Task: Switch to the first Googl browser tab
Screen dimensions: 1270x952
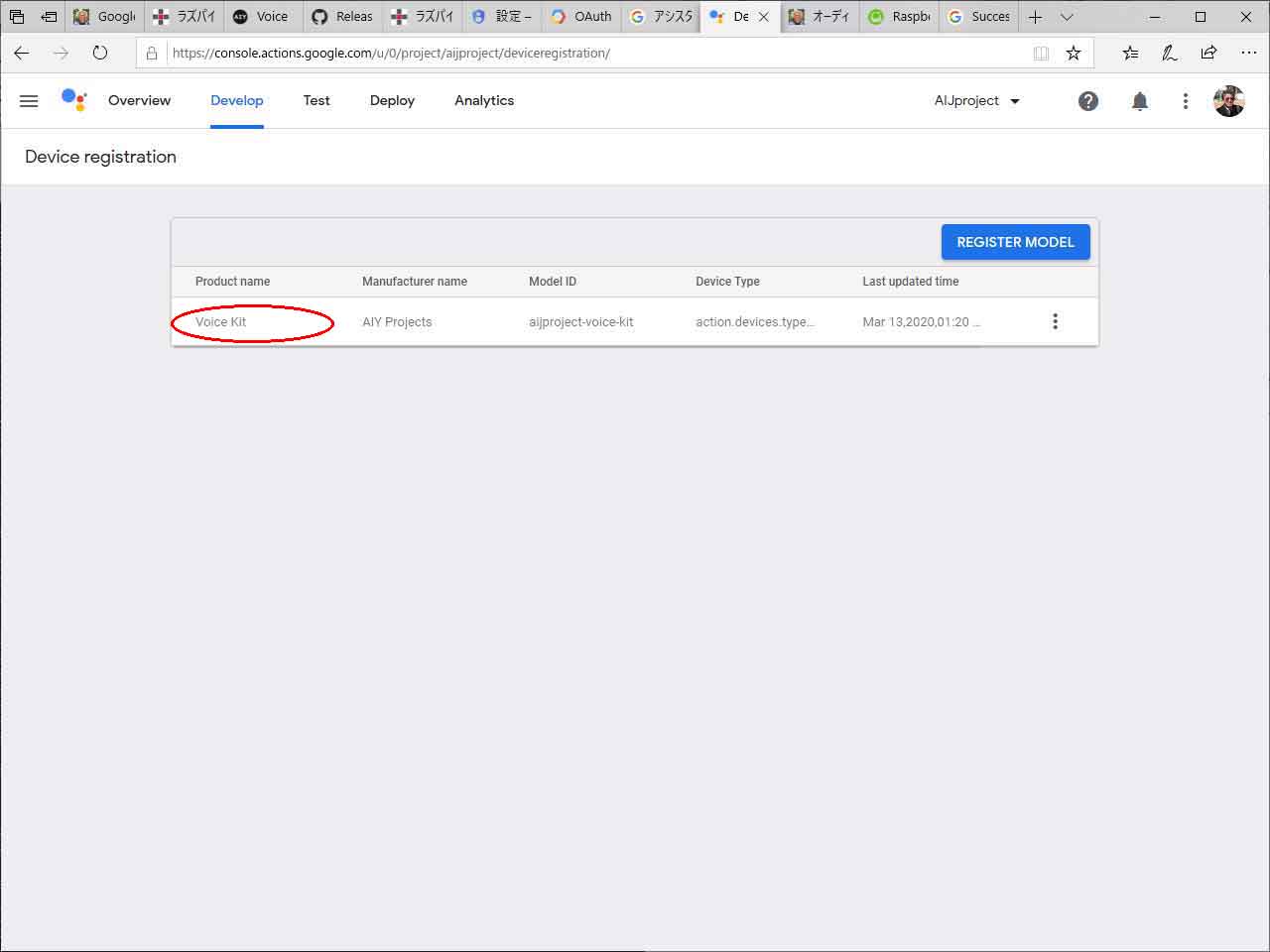Action: pyautogui.click(x=104, y=17)
